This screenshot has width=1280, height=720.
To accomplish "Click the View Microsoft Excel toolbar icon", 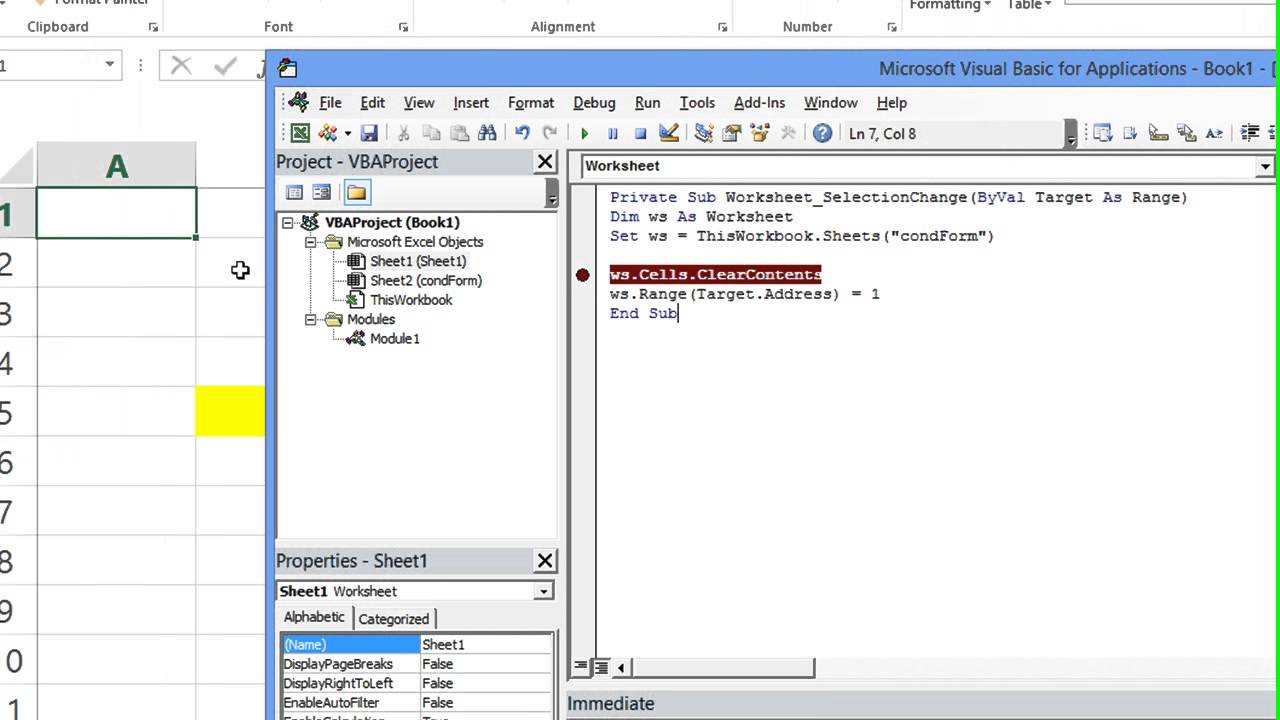I will pyautogui.click(x=300, y=133).
